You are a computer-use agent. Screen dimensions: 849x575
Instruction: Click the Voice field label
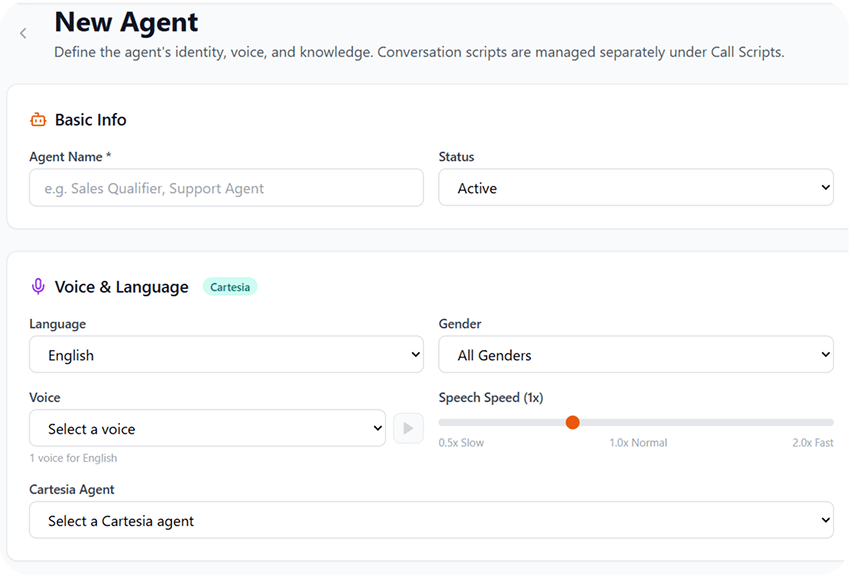44,397
